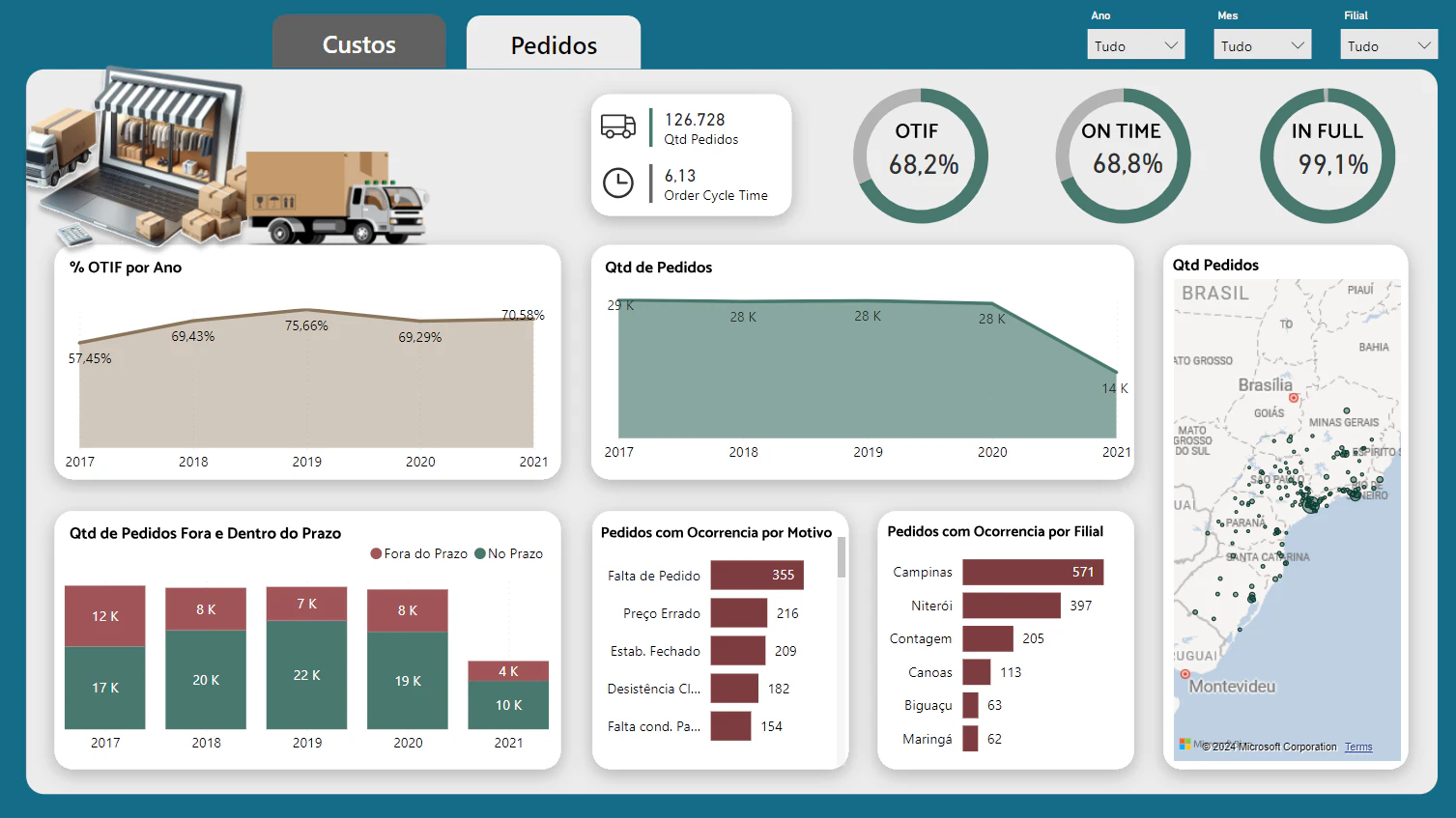Select the 19 K No Prazo bar for 2020
The image size is (1456, 818).
(x=408, y=681)
